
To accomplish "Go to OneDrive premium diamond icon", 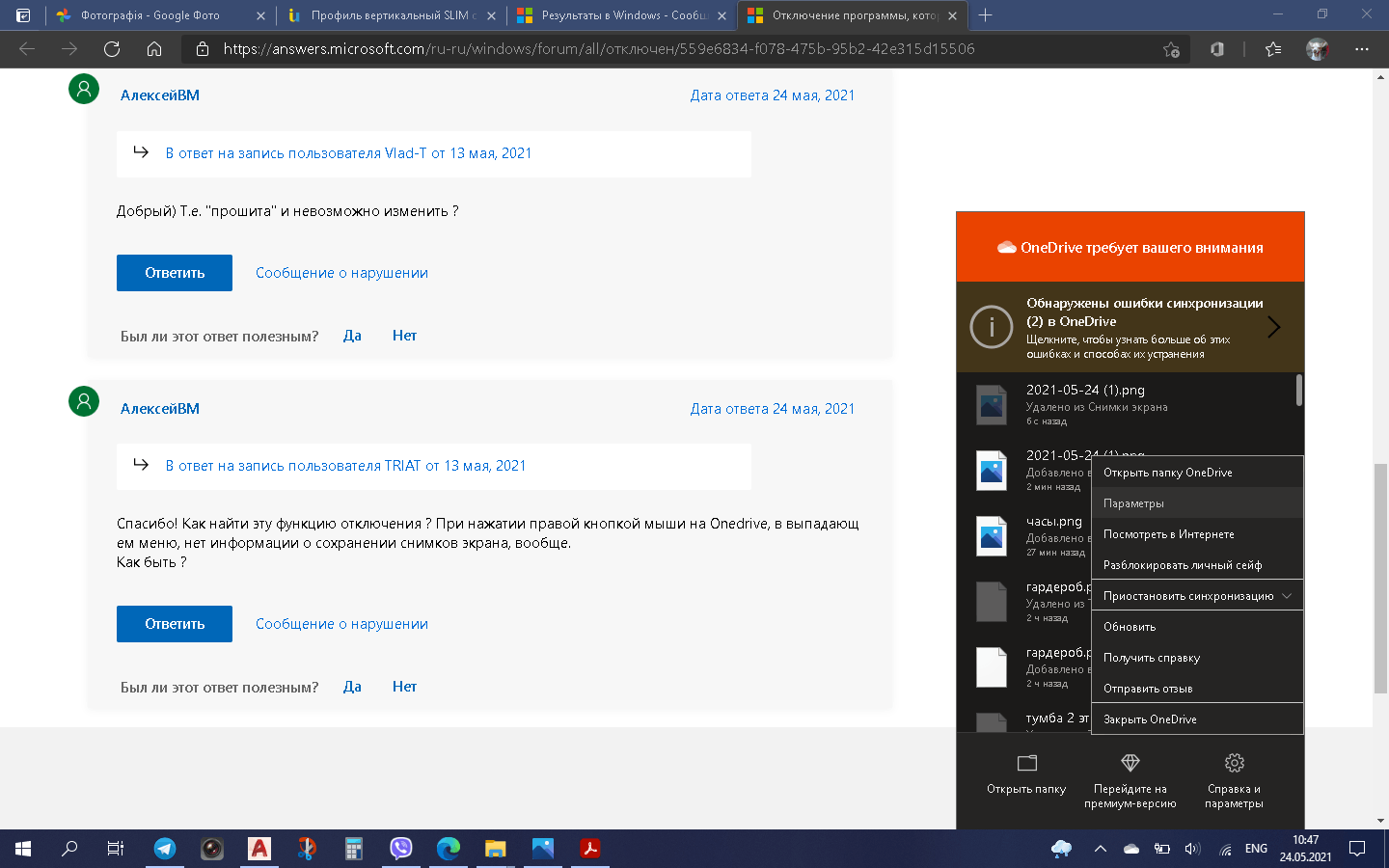I will point(1130,764).
